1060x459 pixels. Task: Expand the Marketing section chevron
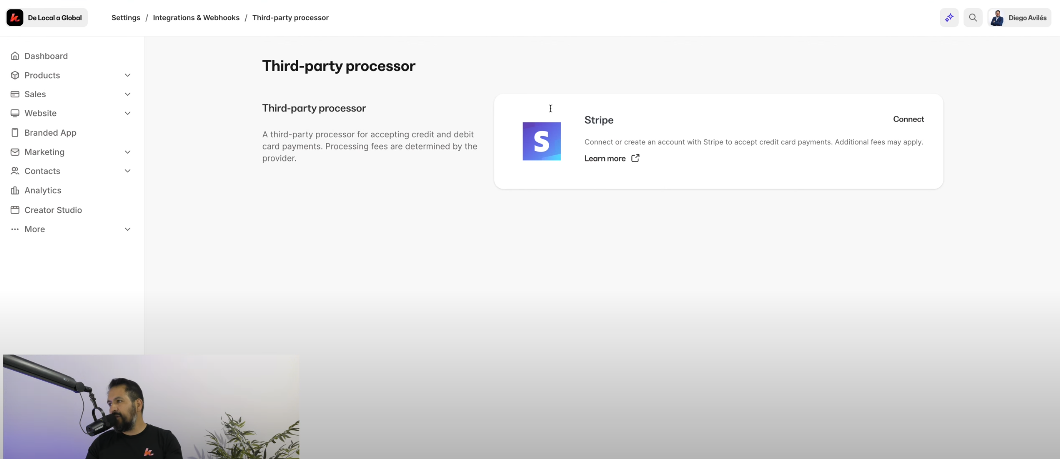pyautogui.click(x=127, y=152)
